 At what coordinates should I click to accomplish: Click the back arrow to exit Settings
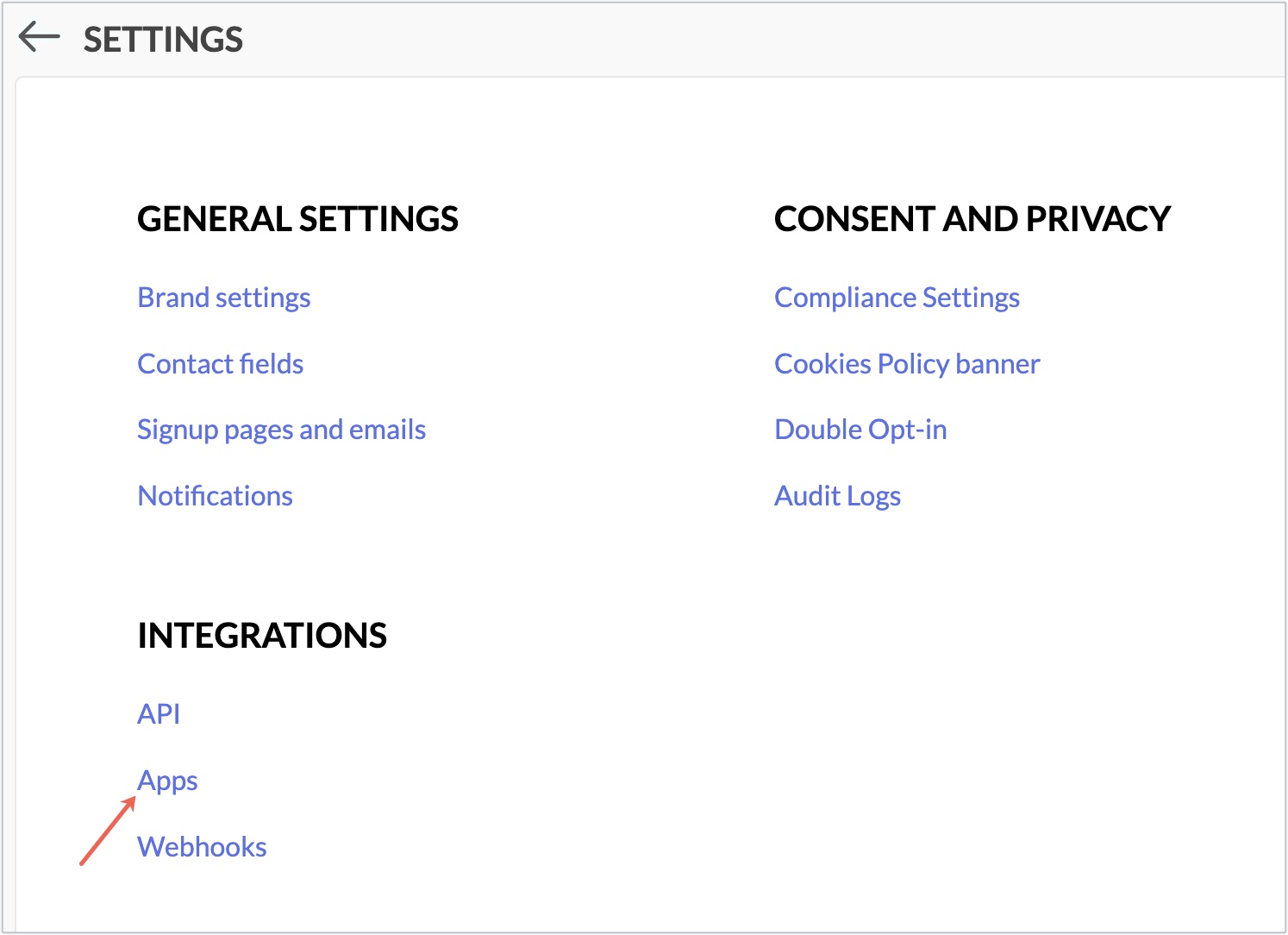point(40,37)
